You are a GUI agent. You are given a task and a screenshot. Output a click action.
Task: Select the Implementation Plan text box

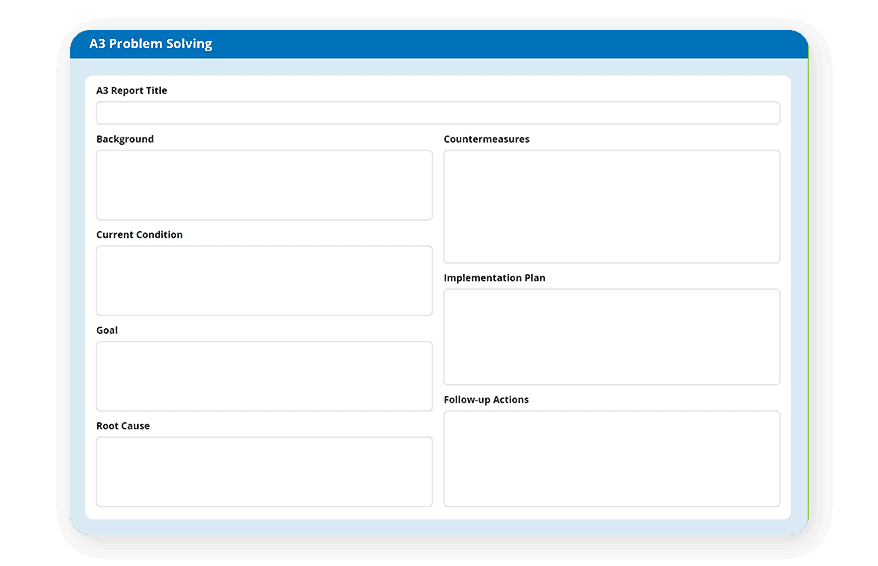611,337
